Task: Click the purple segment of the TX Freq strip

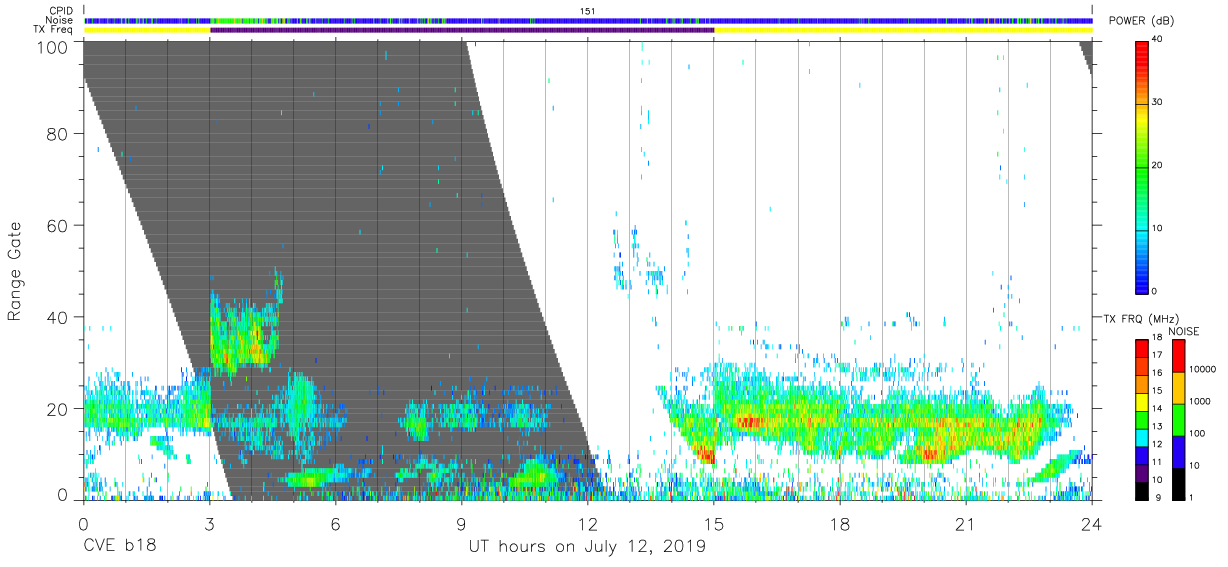Action: [462, 30]
